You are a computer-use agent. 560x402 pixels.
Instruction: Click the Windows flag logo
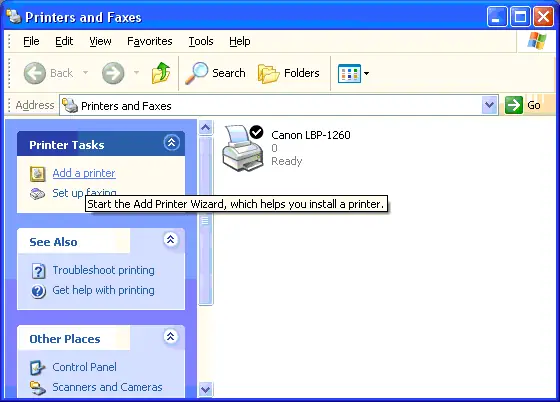click(x=537, y=41)
